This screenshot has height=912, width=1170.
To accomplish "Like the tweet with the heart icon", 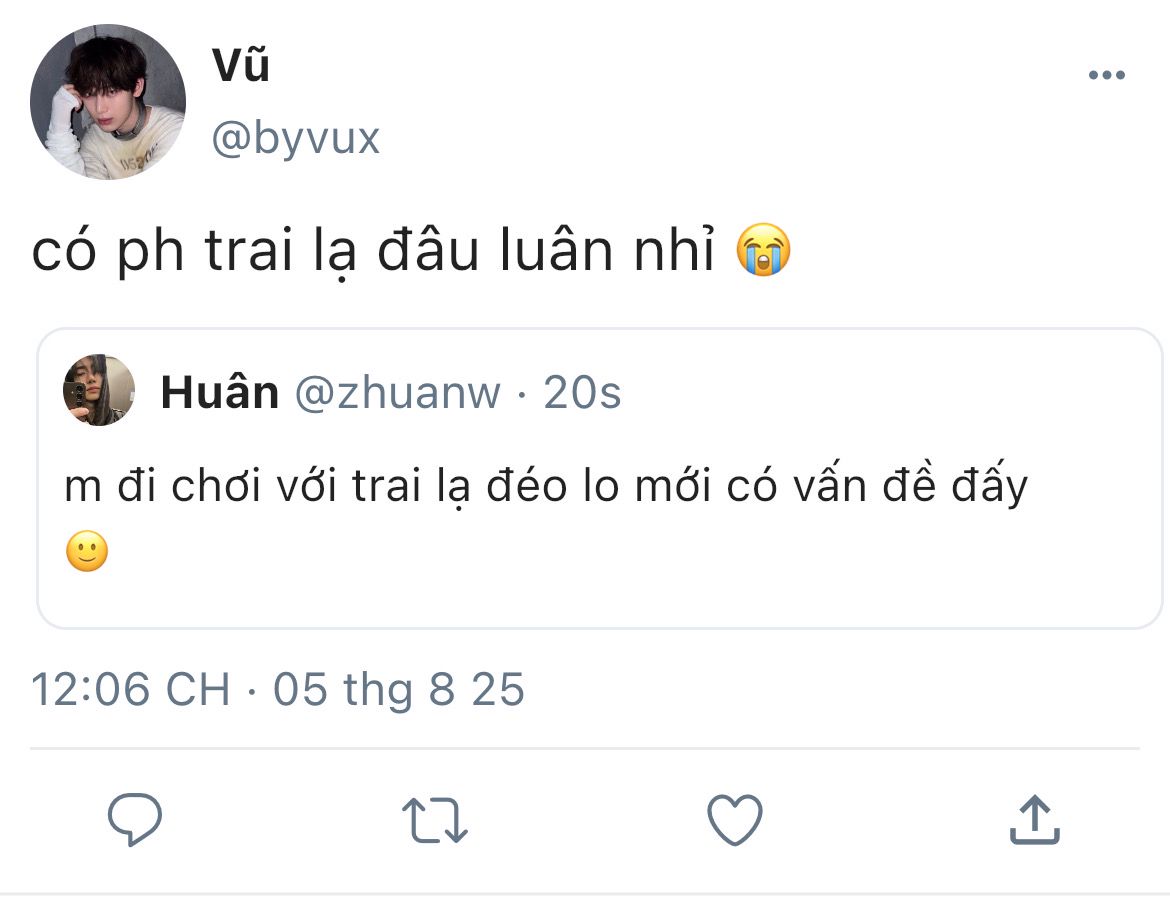I will click(735, 820).
